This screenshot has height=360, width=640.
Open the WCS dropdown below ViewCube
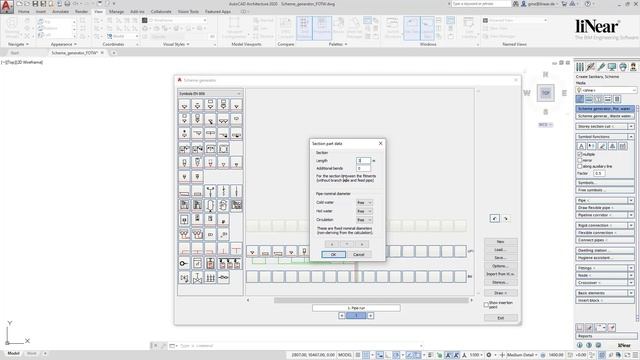click(x=545, y=124)
